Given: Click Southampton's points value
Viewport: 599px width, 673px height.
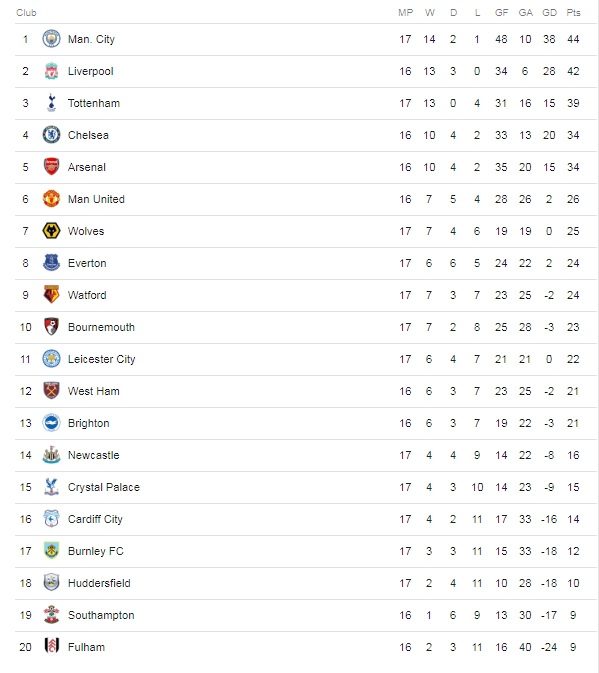Looking at the screenshot, I should [x=573, y=615].
